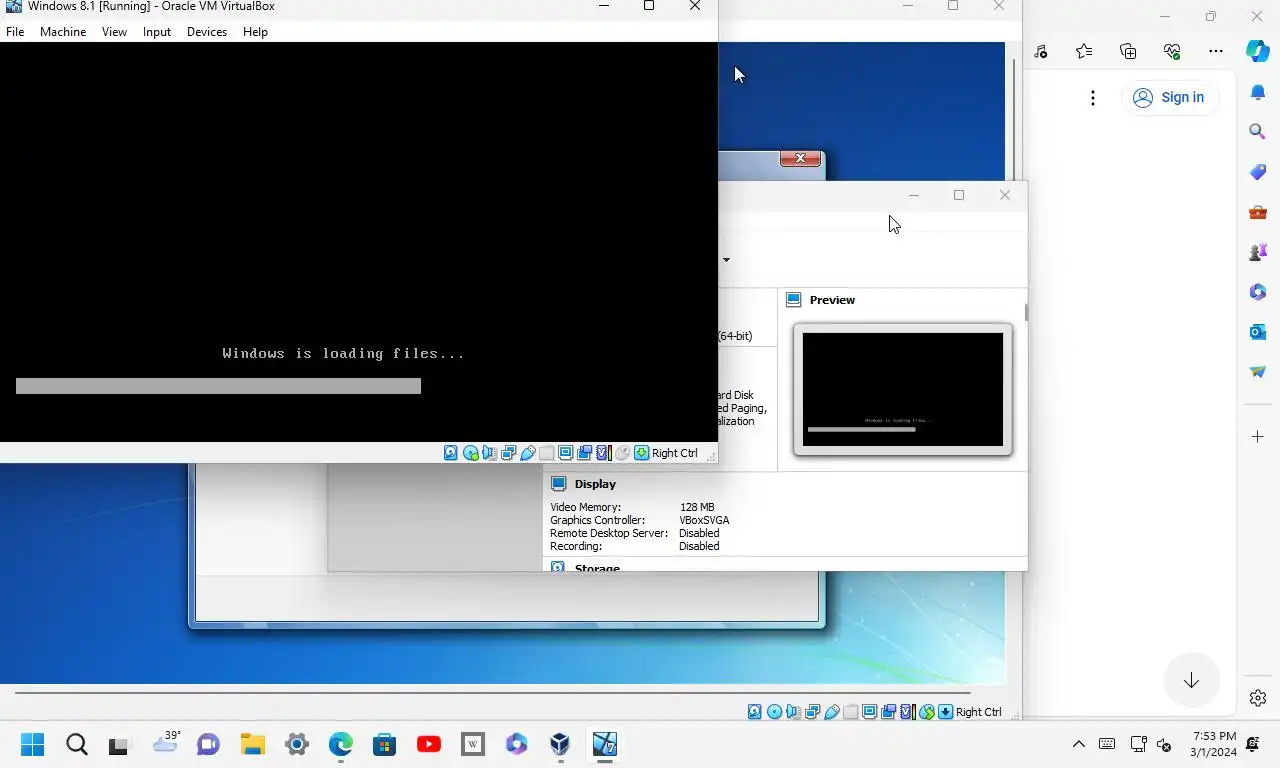Open Tools briefcase in Edge sidebar
Viewport: 1280px width, 768px height.
(x=1258, y=212)
